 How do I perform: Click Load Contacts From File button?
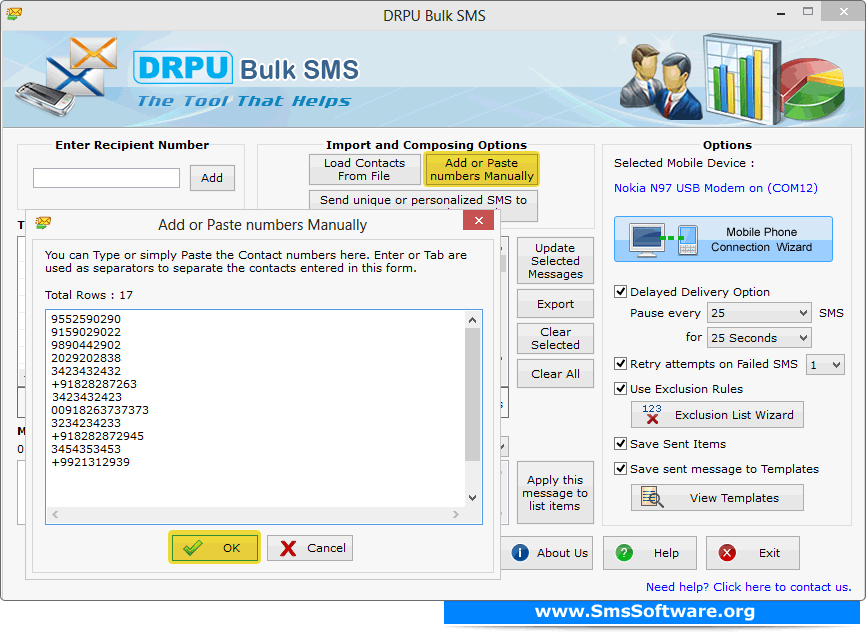click(x=365, y=170)
